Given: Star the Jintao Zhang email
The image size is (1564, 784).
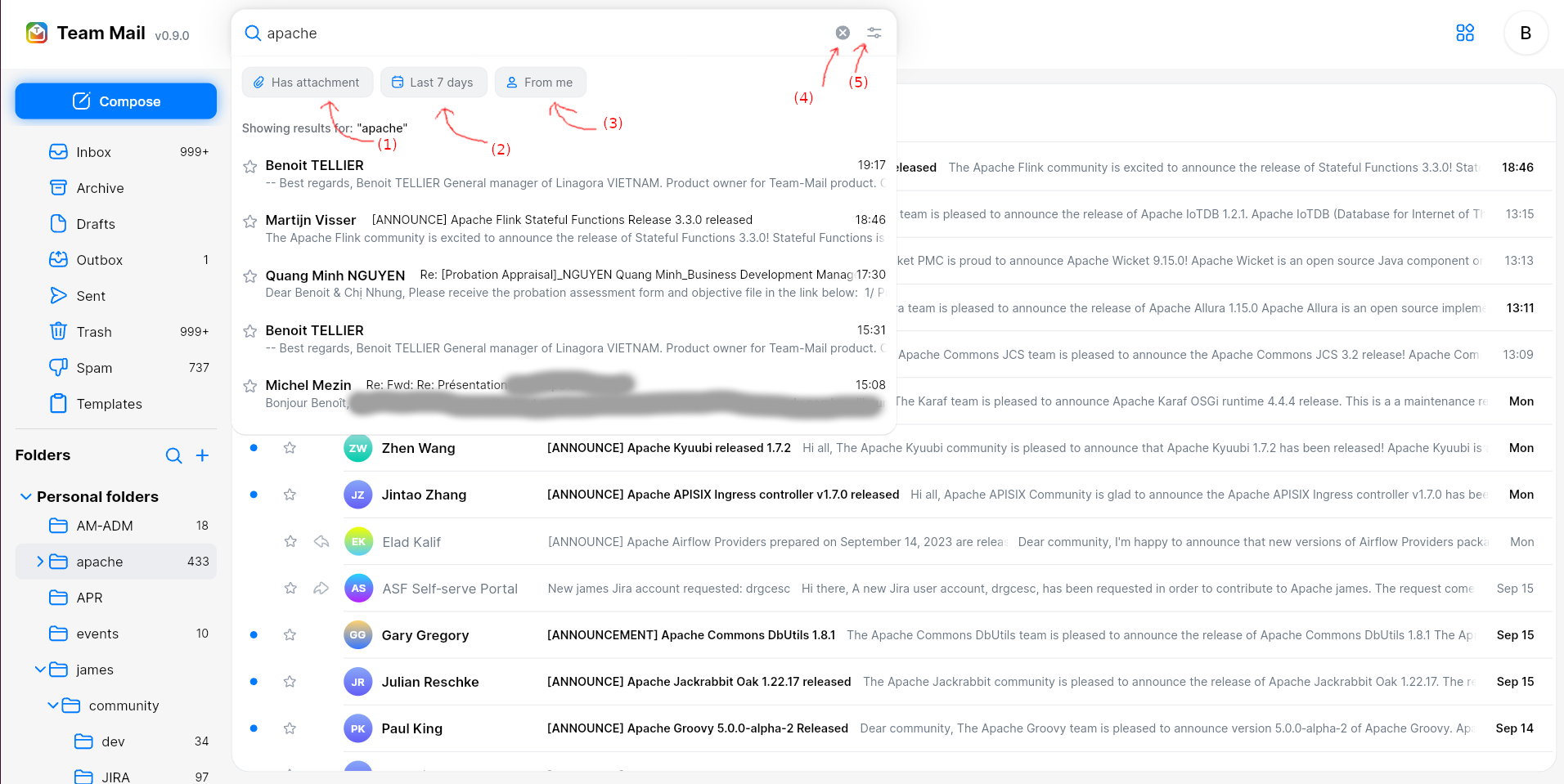Looking at the screenshot, I should [x=290, y=495].
